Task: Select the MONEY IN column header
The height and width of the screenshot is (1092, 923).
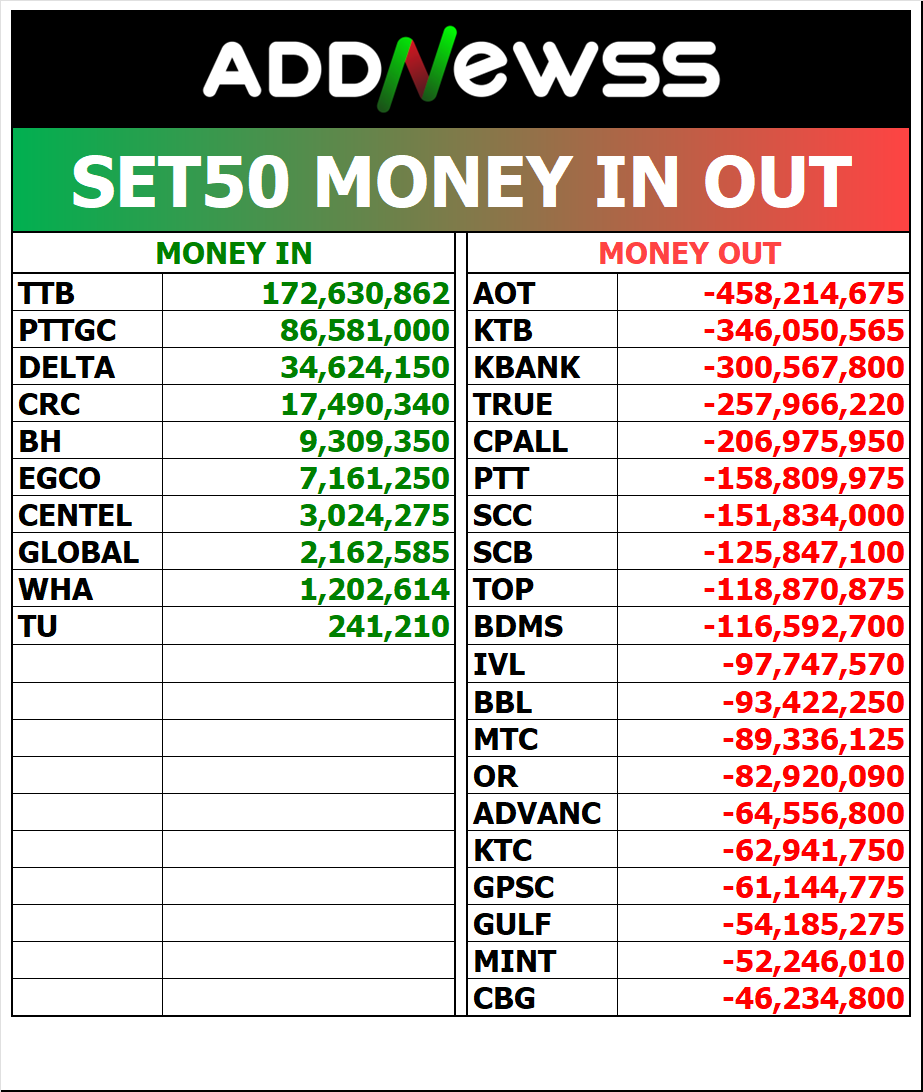Action: click(x=234, y=254)
